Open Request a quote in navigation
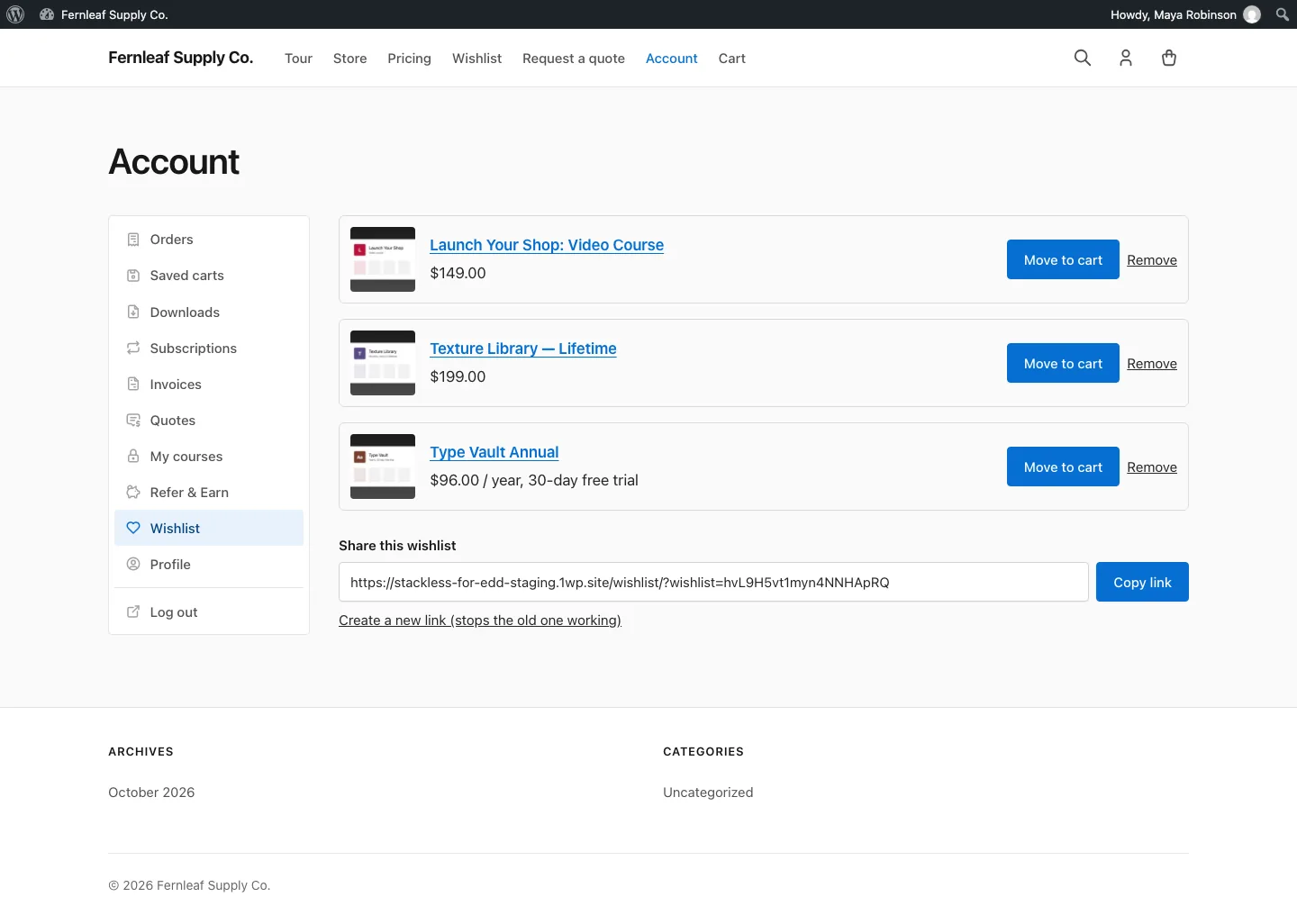Screen dimensions: 1297x924 click(x=574, y=59)
